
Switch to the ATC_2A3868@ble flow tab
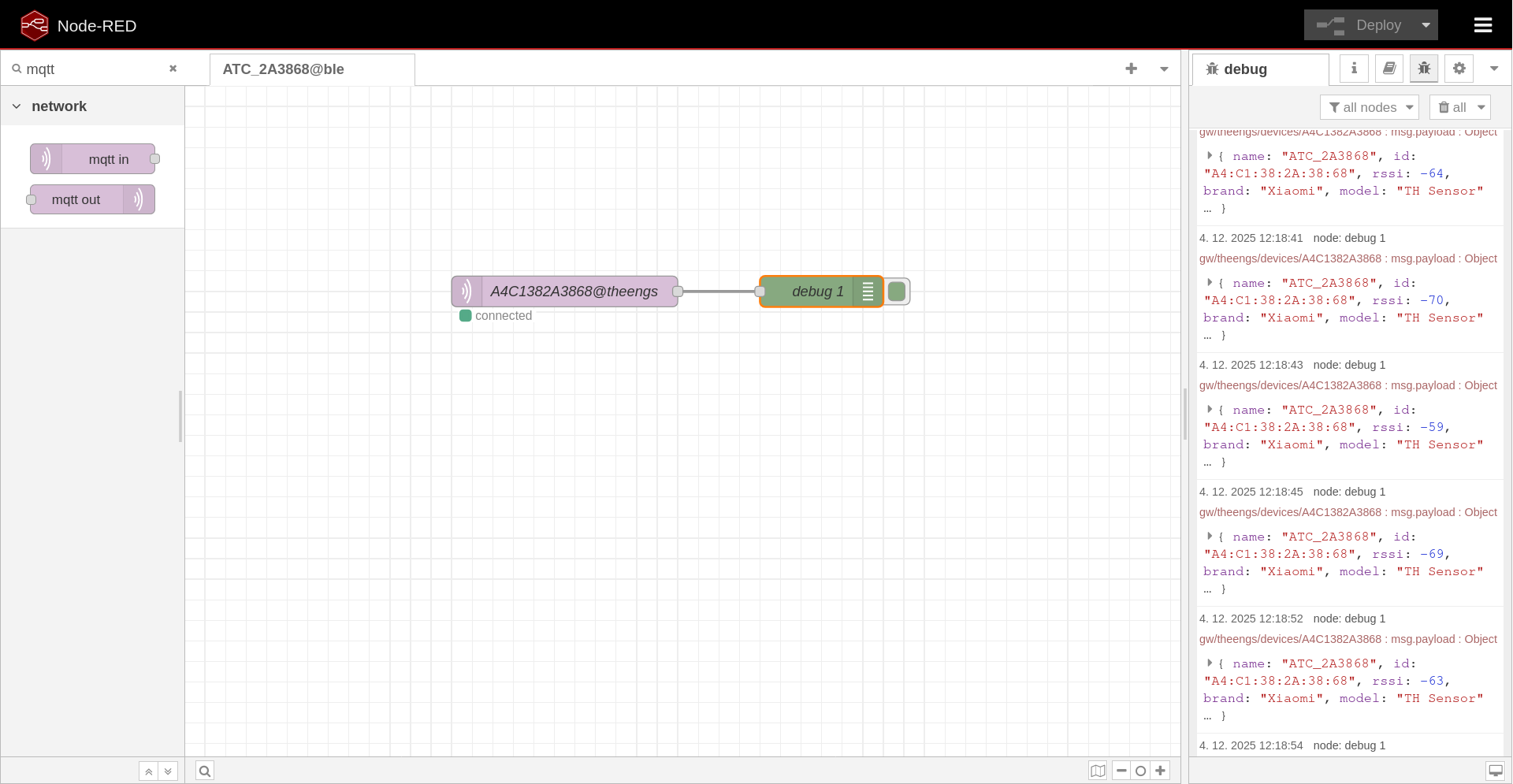(x=284, y=69)
